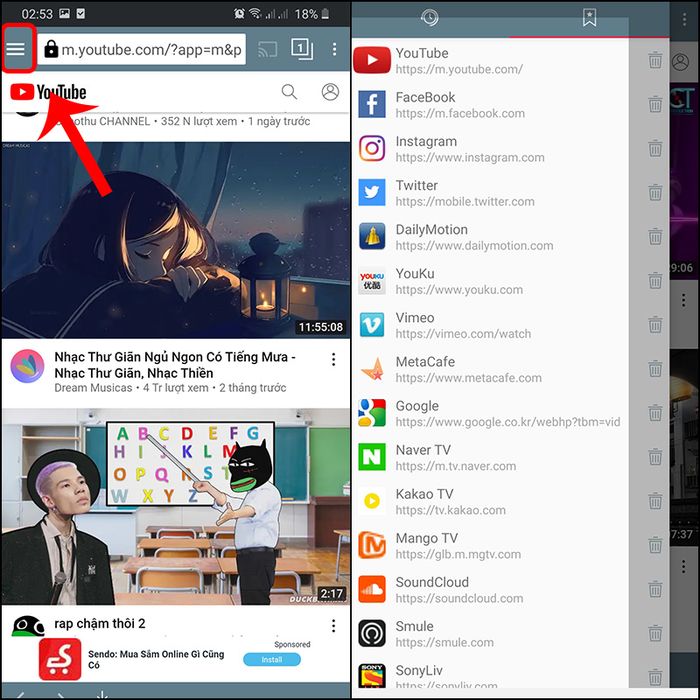Viewport: 700px width, 700px height.
Task: Open the rap chậm thôi 2 video title
Action: tap(100, 623)
